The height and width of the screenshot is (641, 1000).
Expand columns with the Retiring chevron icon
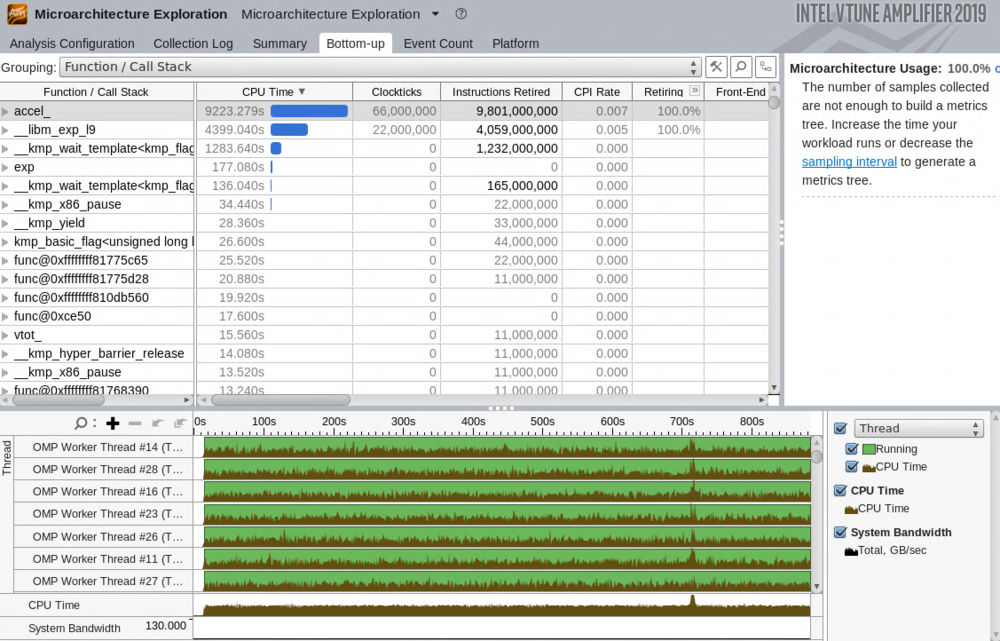point(694,92)
